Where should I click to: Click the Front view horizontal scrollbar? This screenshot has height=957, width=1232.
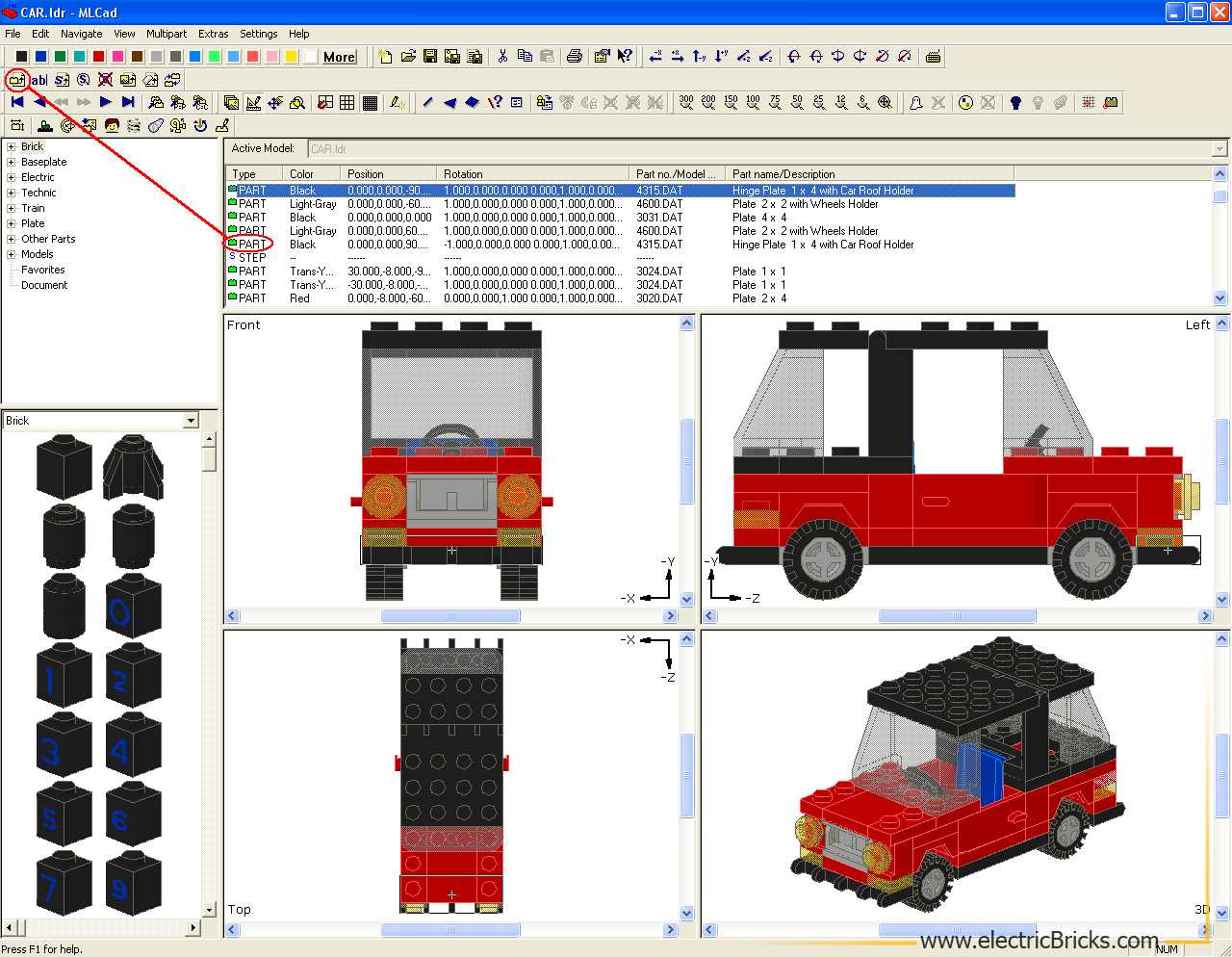tap(450, 616)
